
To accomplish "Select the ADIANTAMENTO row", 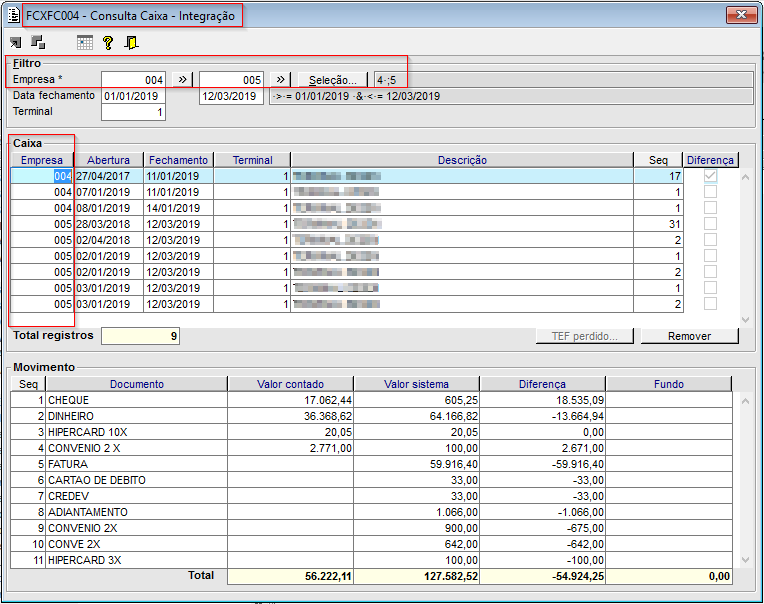I will 371,512.
